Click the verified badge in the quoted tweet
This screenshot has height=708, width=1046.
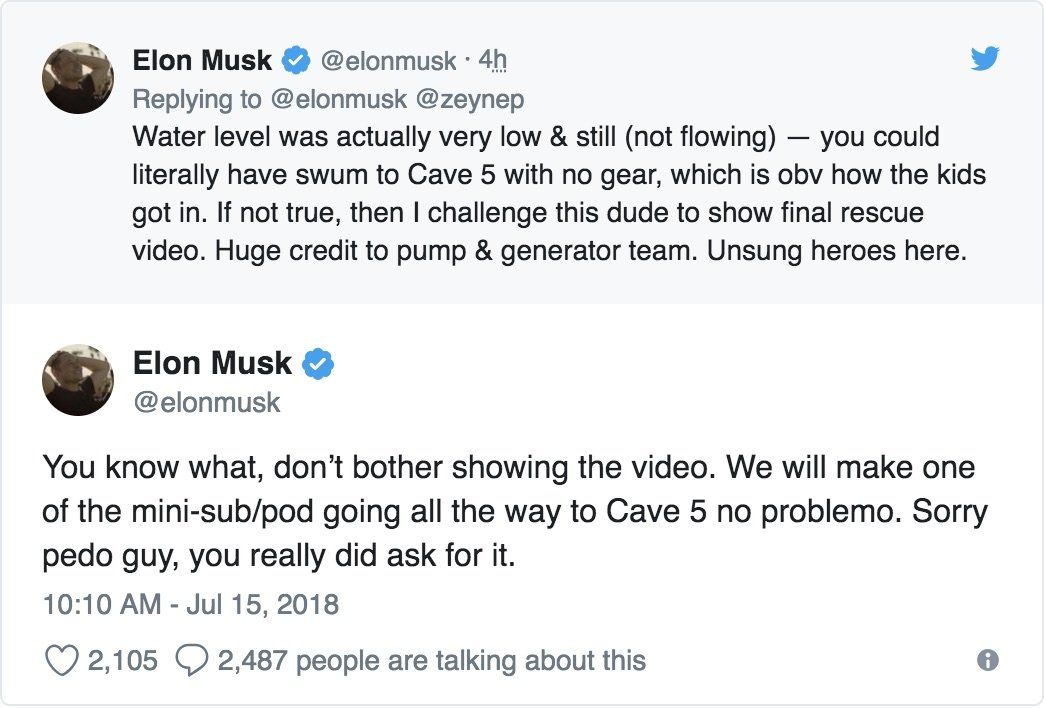pyautogui.click(x=295, y=61)
